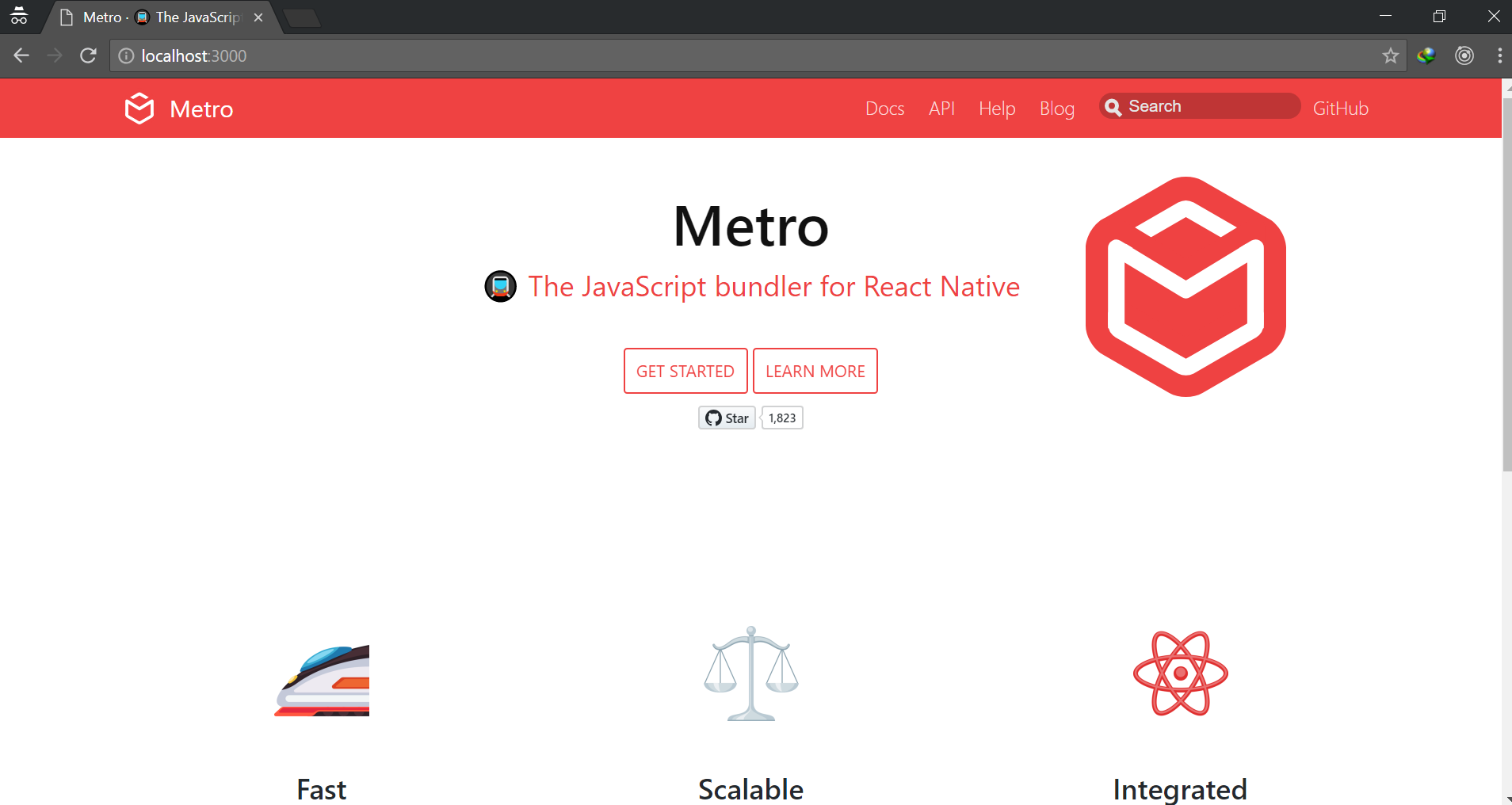Click the train favicon in tab title
1512x805 pixels.
tap(143, 17)
